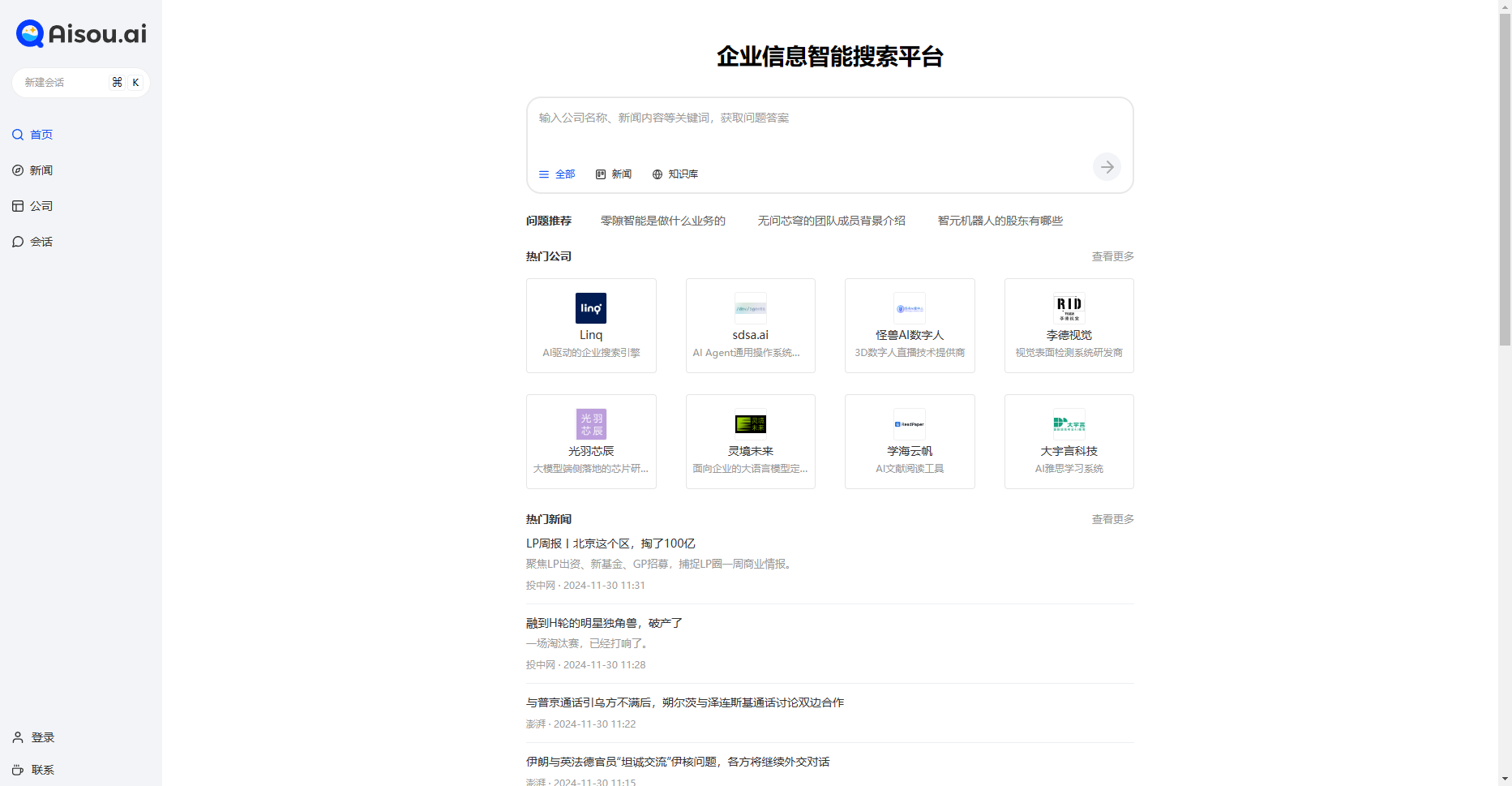Click the 灵境未来 logo

point(751,424)
